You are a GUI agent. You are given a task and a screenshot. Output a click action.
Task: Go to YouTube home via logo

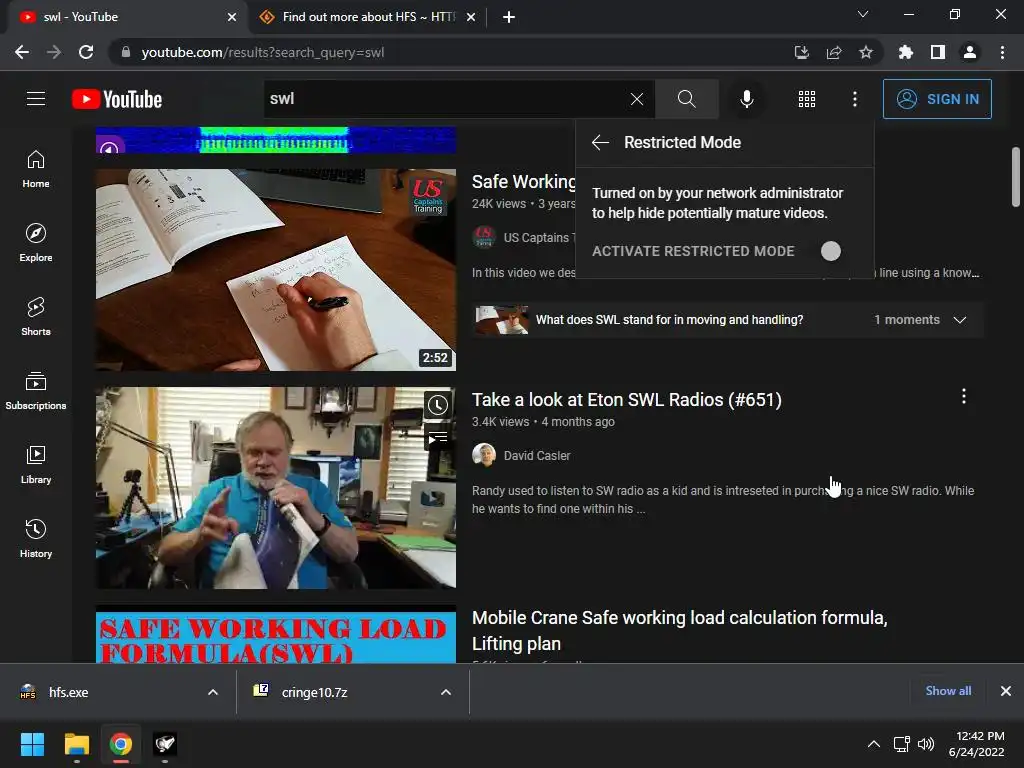coord(117,99)
